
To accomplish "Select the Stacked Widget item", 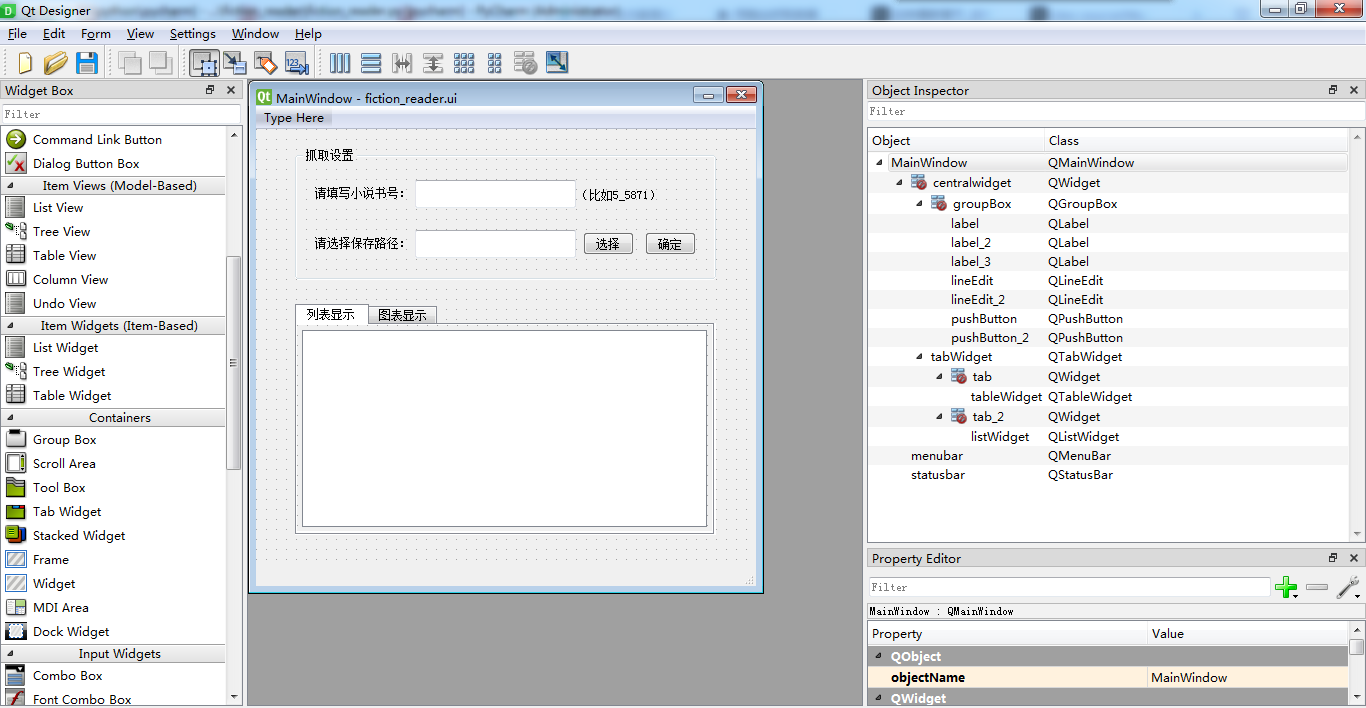I will 79,535.
